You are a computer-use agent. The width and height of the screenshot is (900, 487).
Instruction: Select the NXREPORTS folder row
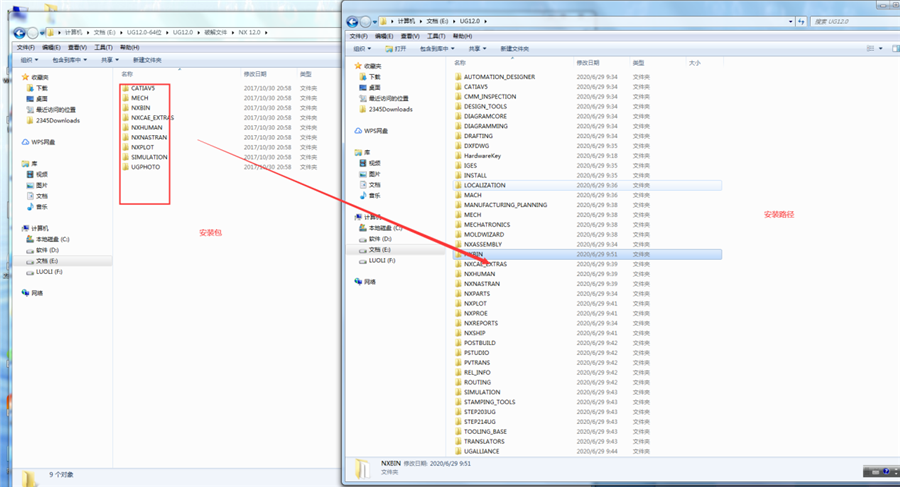[x=587, y=323]
